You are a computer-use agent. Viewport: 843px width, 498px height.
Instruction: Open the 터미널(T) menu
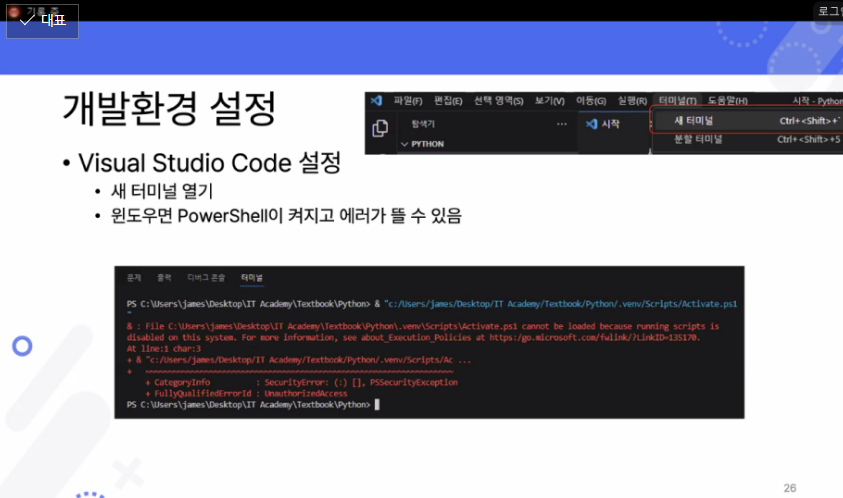(x=677, y=101)
